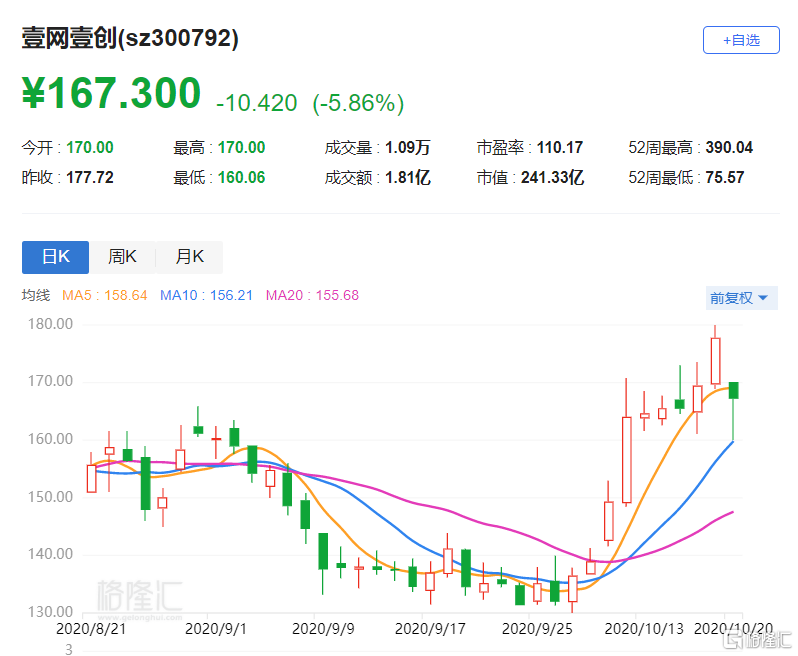Switch to 日K daily chart tab

pos(55,257)
